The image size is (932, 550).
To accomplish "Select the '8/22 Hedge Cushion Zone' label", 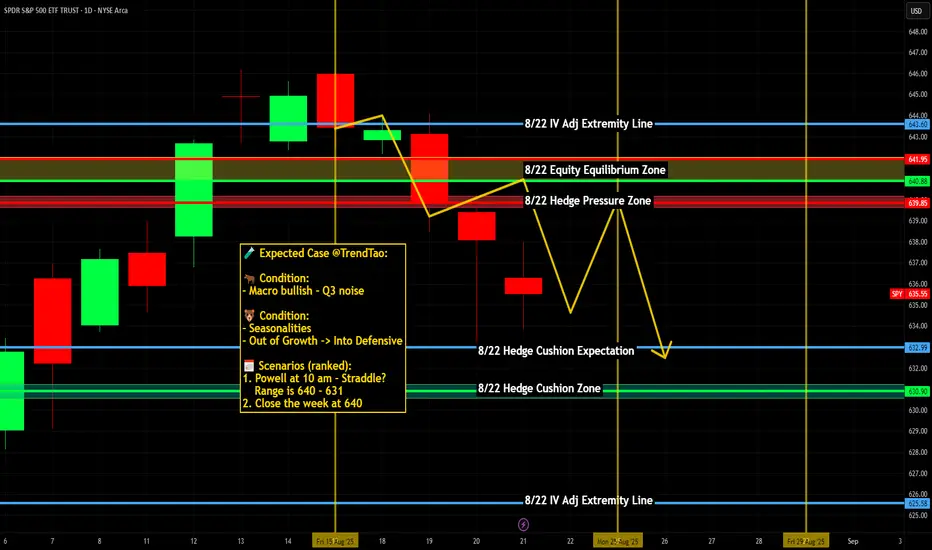I will click(x=539, y=388).
